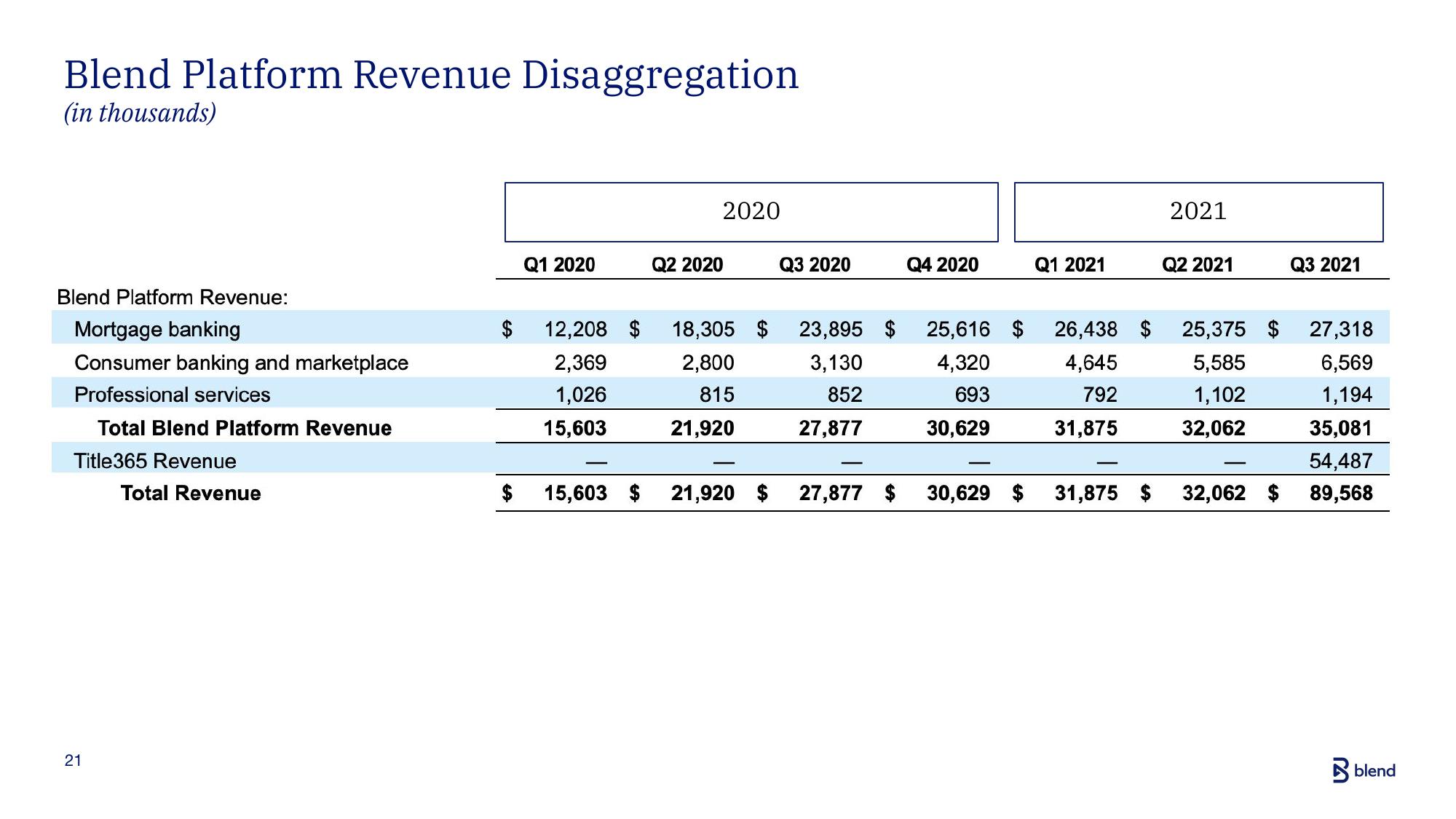Select the Q4 2020 column header
The height and width of the screenshot is (819, 1456).
pyautogui.click(x=942, y=265)
